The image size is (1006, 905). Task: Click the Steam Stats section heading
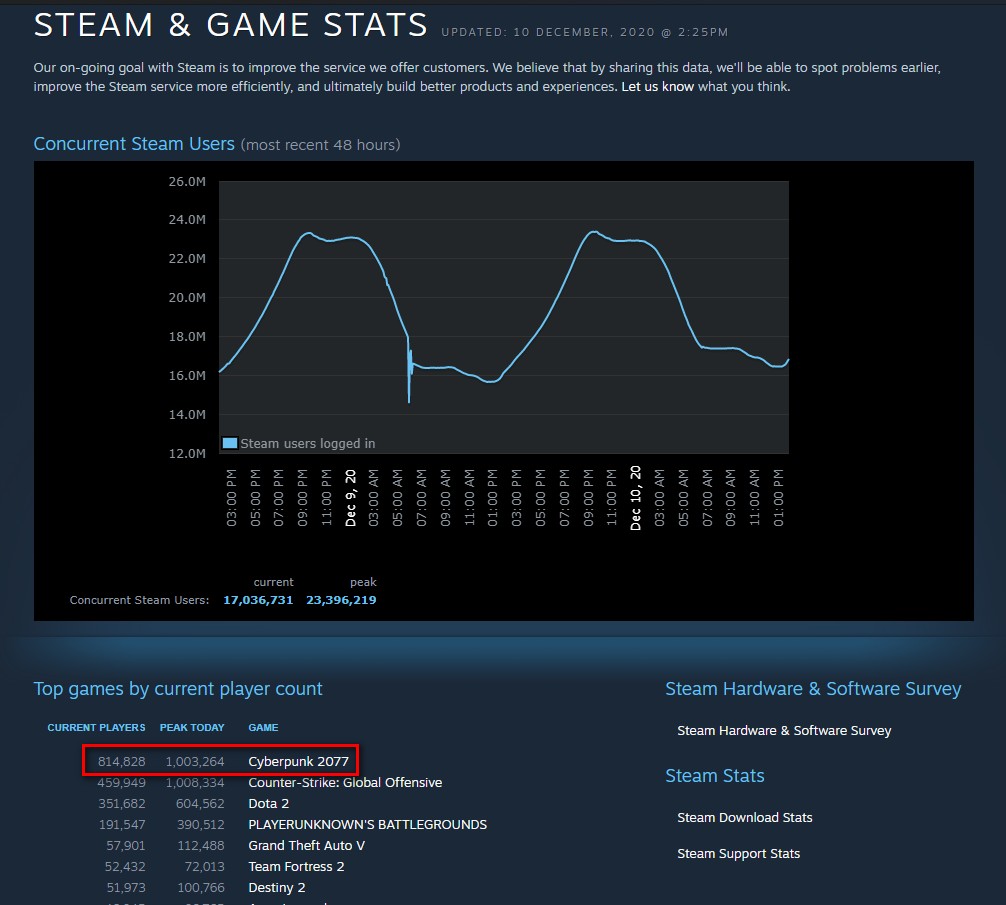point(715,775)
